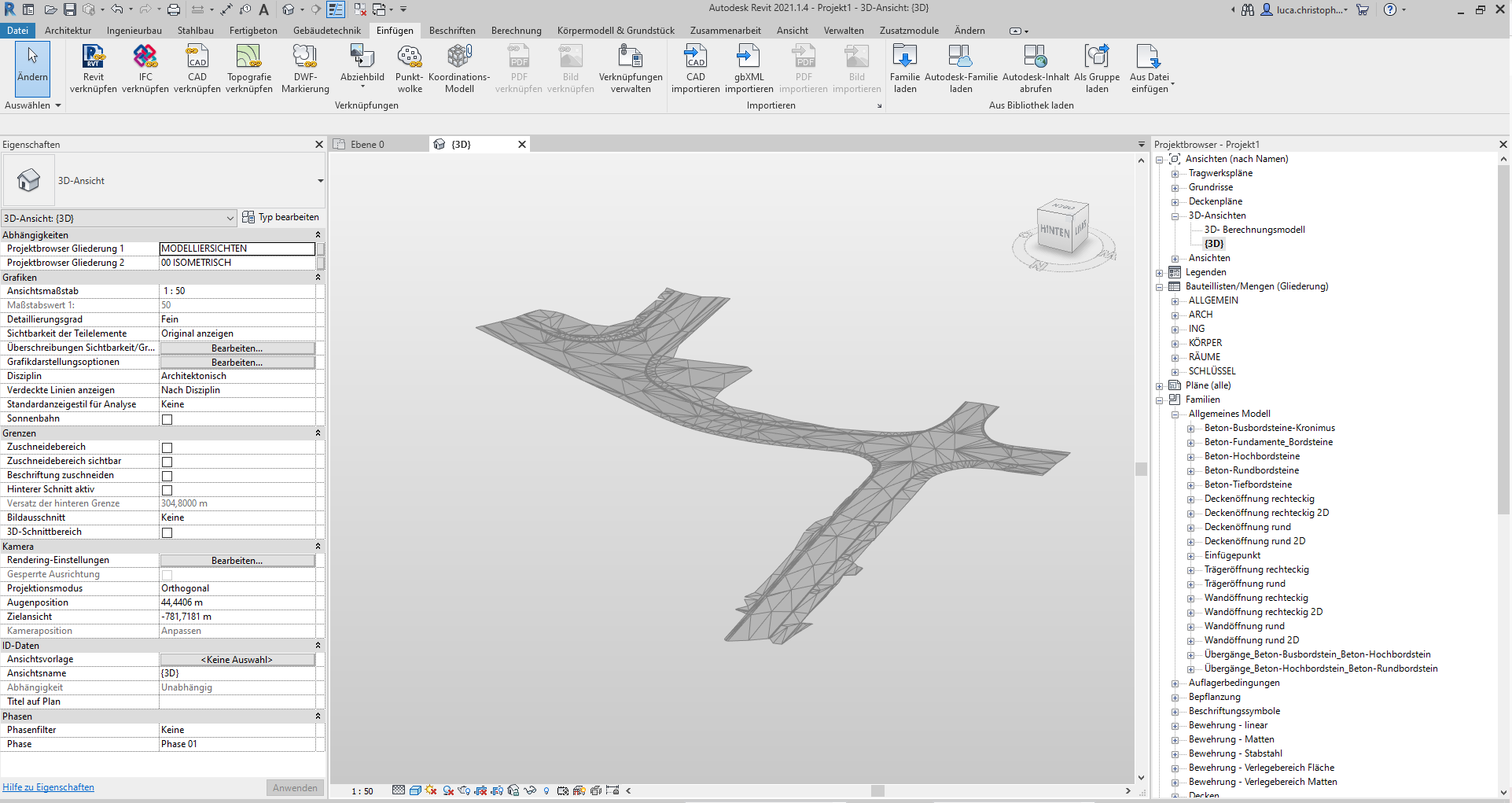Collapse the Grafiken property group
The height and width of the screenshot is (803, 1512).
pos(318,277)
